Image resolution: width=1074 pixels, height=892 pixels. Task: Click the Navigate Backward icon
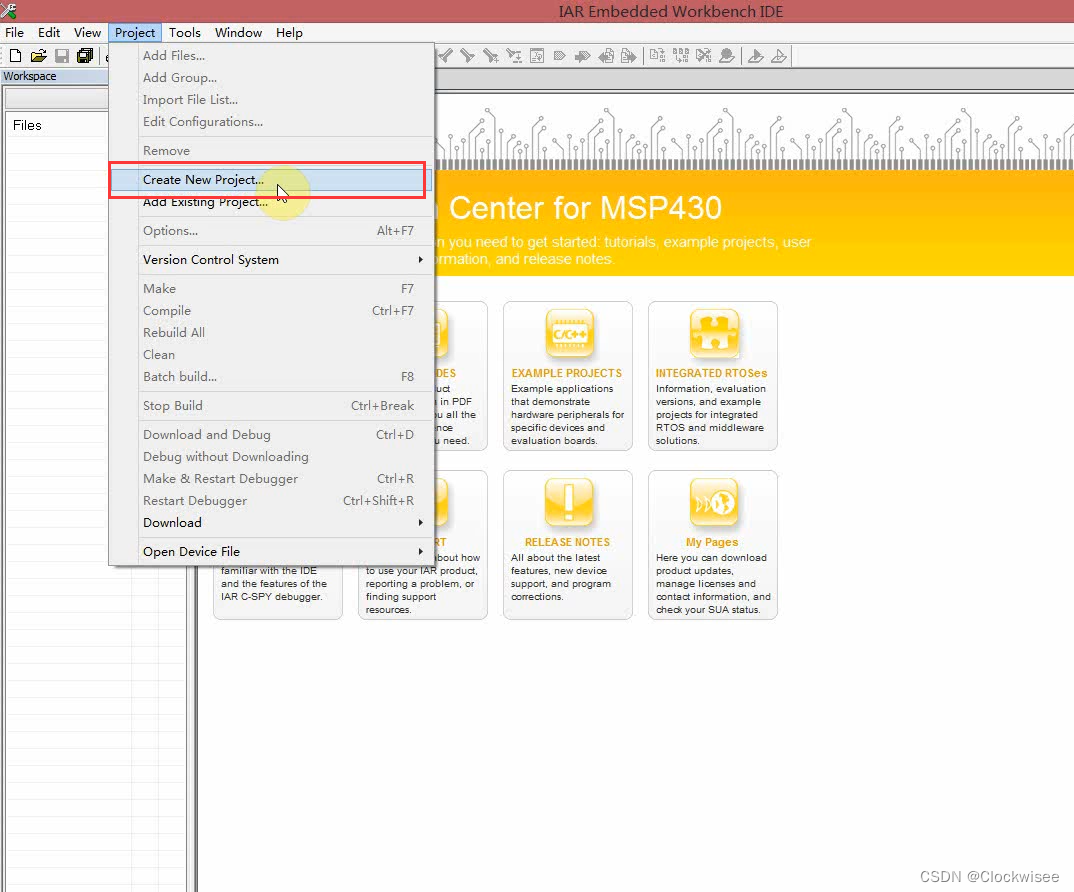pos(606,56)
